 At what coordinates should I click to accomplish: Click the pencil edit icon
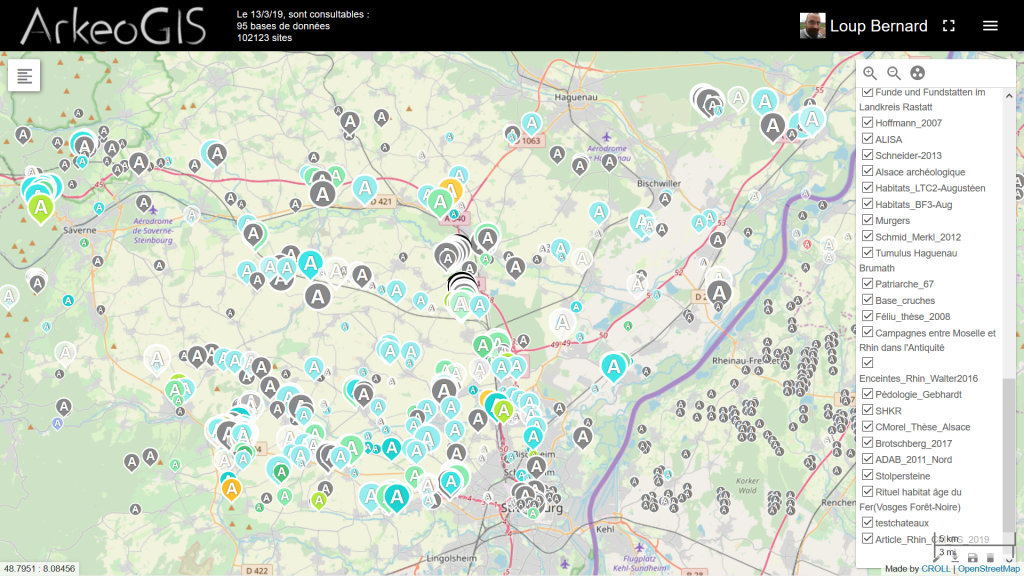pos(937,558)
